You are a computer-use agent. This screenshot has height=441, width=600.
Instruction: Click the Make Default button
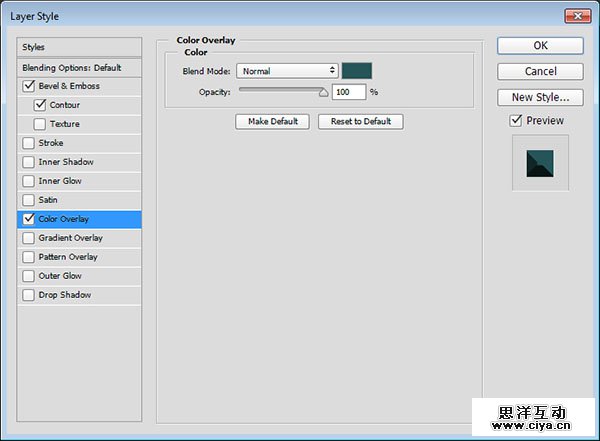(x=272, y=122)
